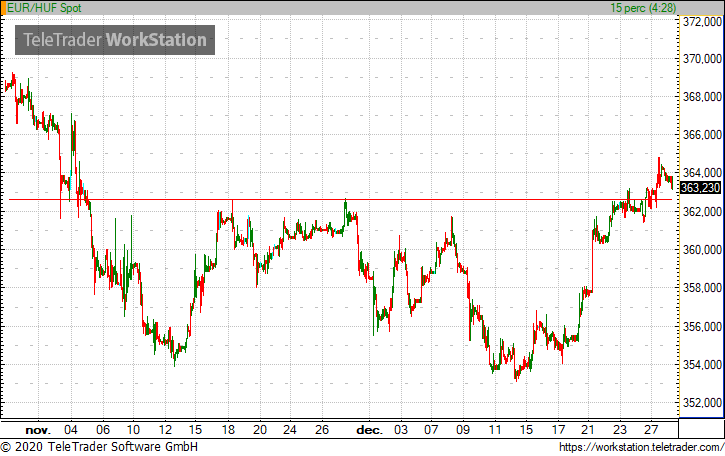The height and width of the screenshot is (456, 725).
Task: Click the 20 date label on time axis
Action: (260, 430)
